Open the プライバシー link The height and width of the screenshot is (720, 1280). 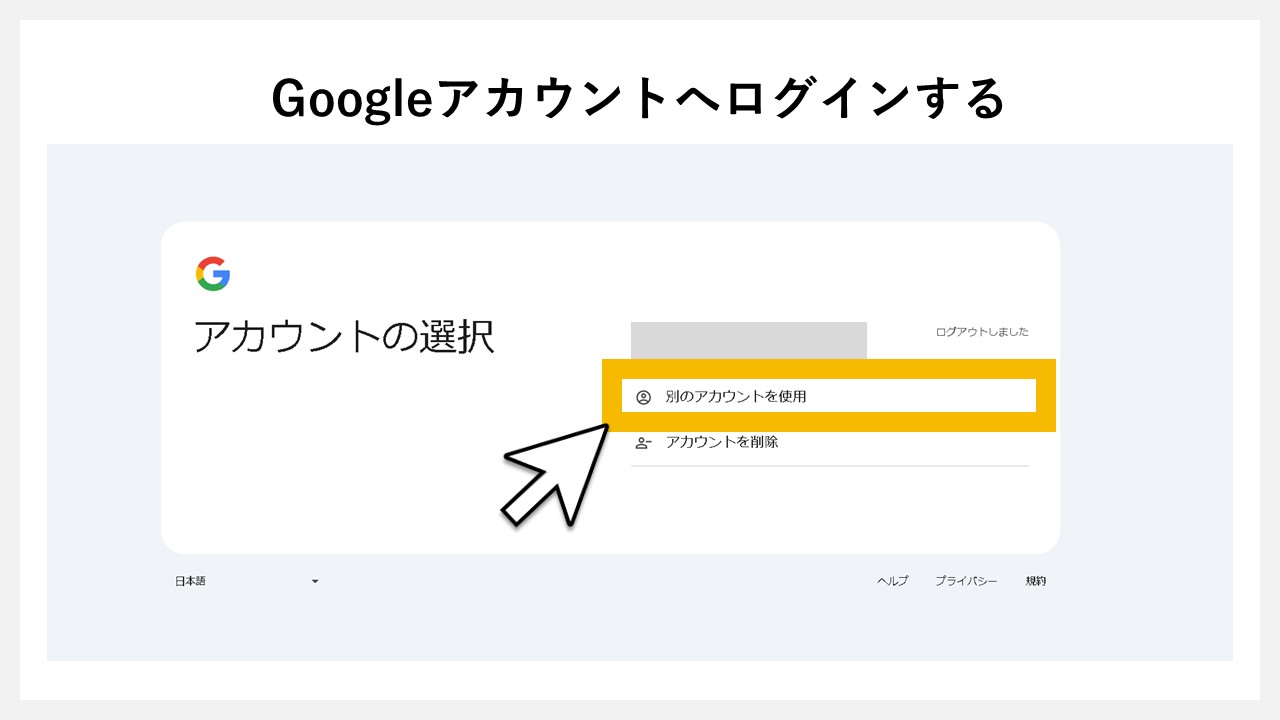pos(966,580)
